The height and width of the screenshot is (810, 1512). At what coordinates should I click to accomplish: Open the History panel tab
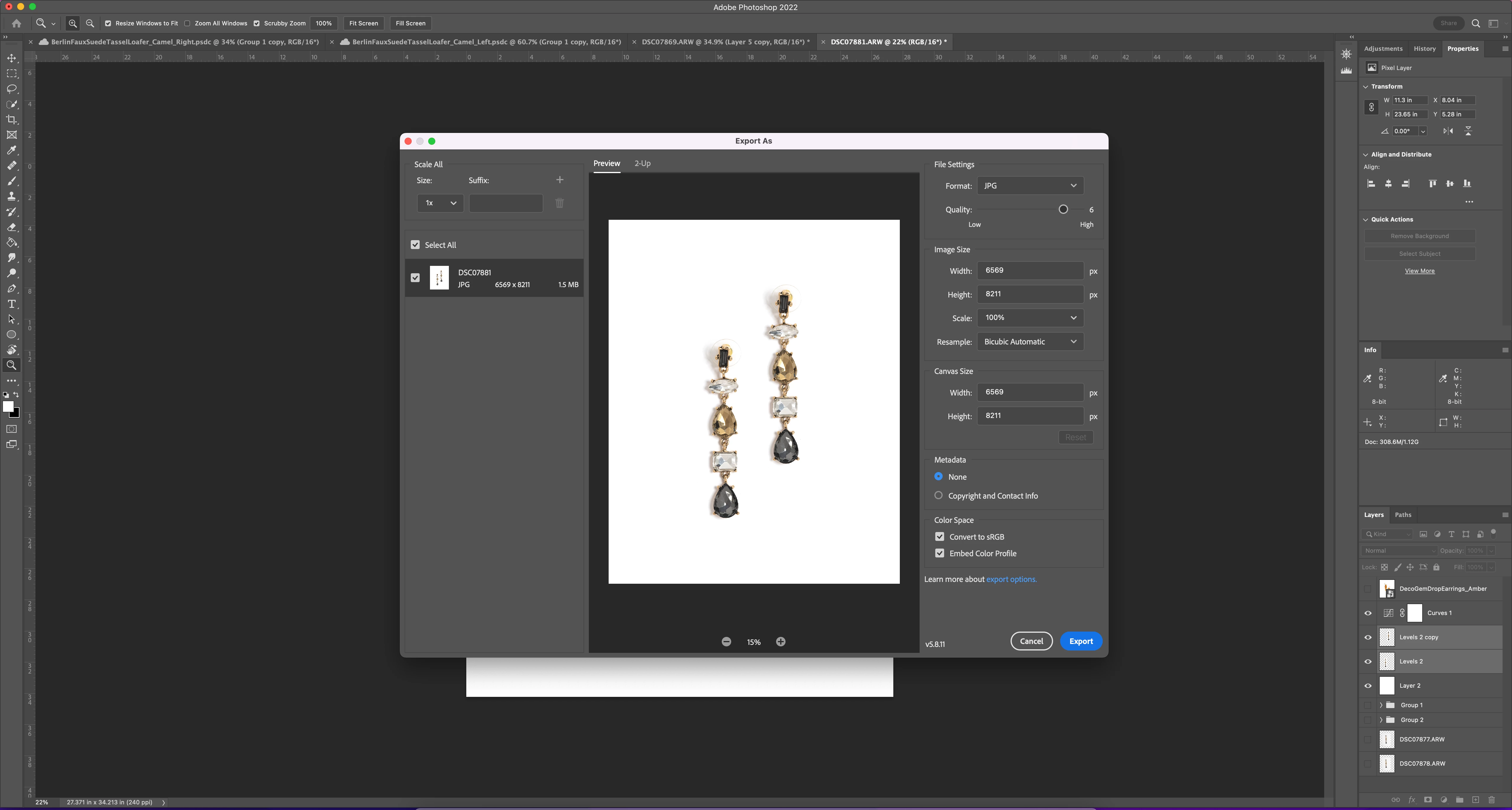coord(1425,49)
